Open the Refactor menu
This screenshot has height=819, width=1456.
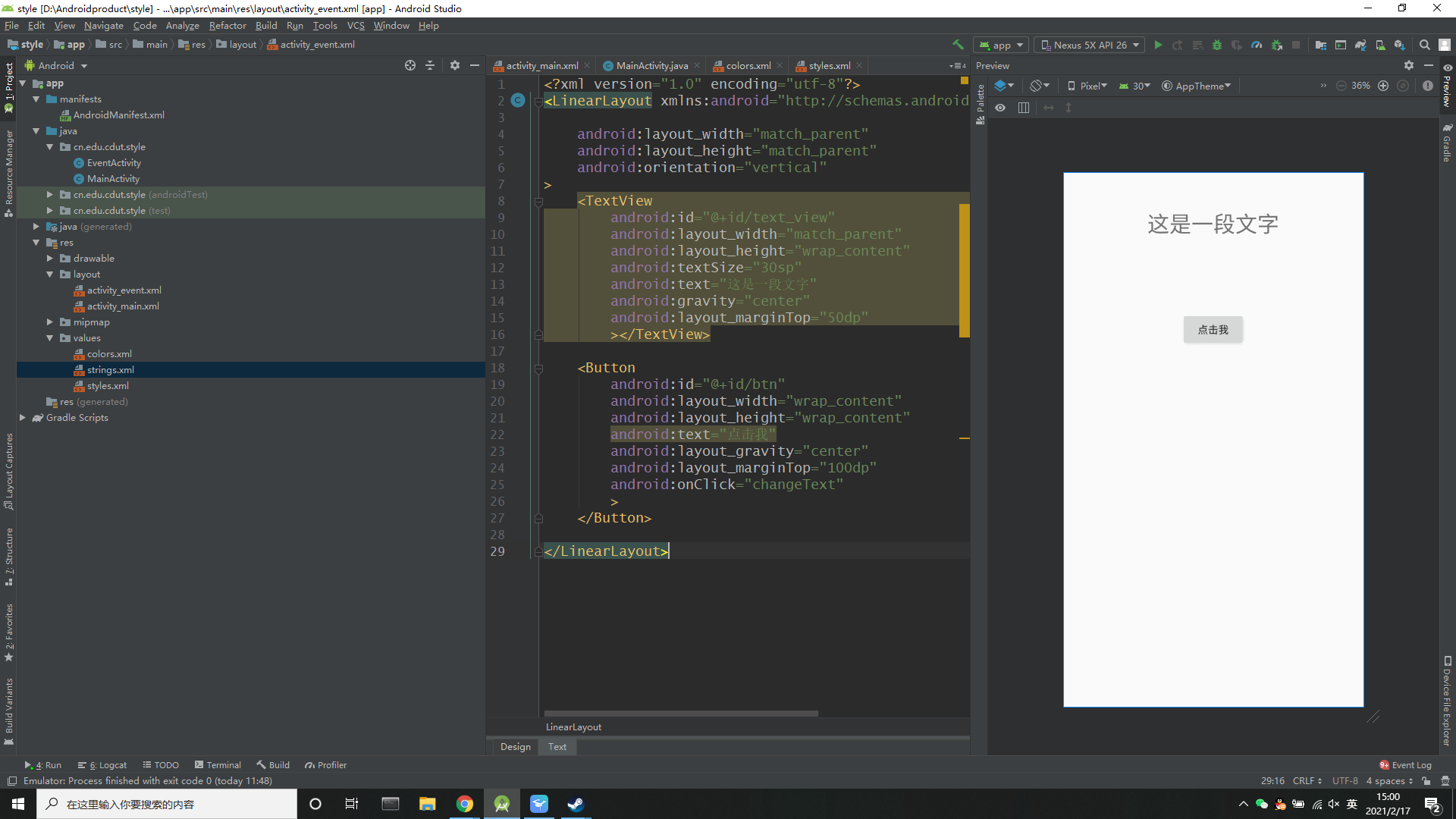[227, 26]
